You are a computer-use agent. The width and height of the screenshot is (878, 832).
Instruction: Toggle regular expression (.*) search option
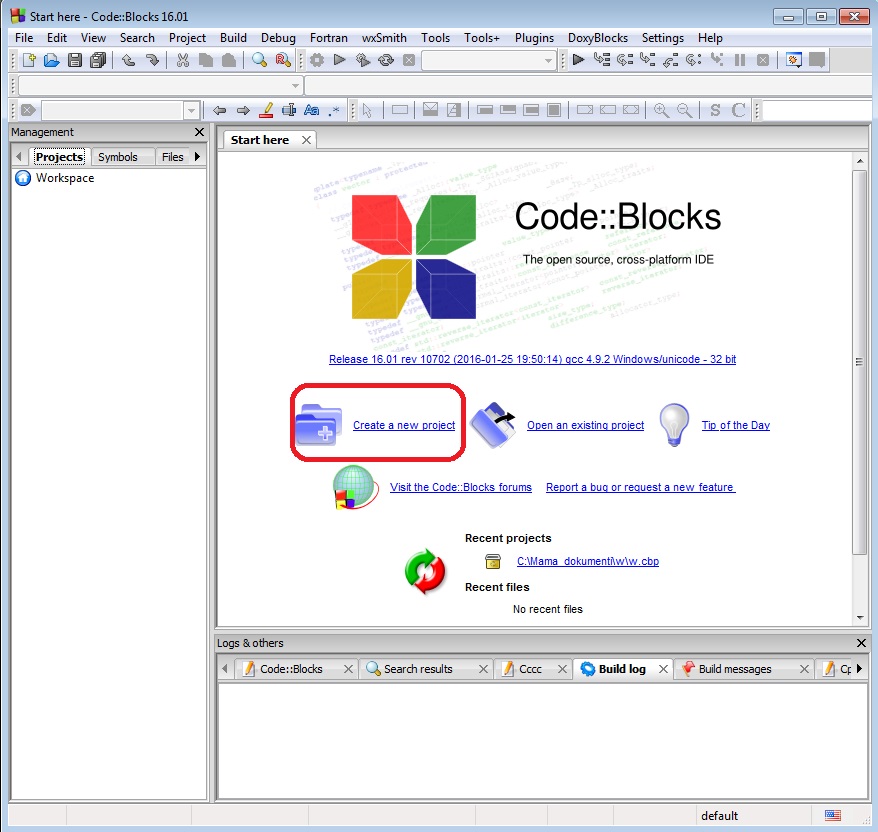(x=334, y=110)
